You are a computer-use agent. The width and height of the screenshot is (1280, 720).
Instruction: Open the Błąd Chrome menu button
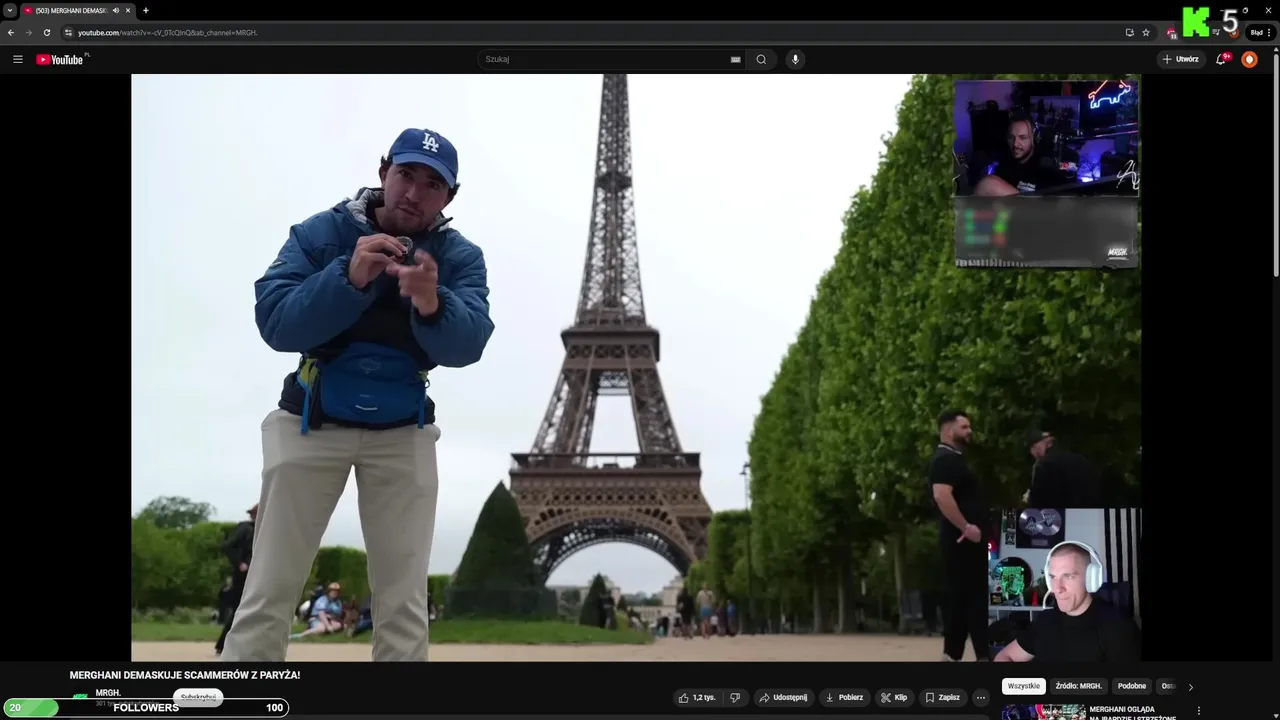point(1259,32)
